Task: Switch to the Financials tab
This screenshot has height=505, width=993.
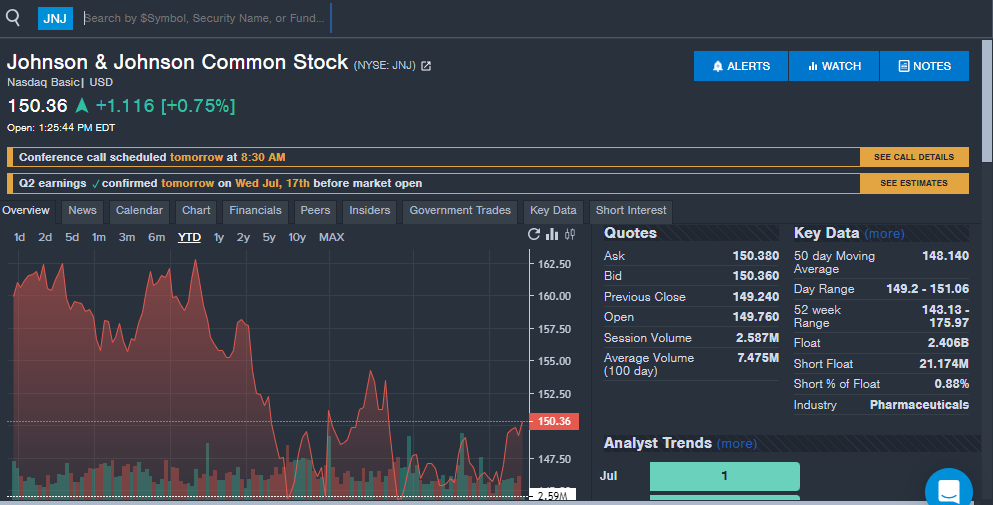Action: pyautogui.click(x=255, y=210)
